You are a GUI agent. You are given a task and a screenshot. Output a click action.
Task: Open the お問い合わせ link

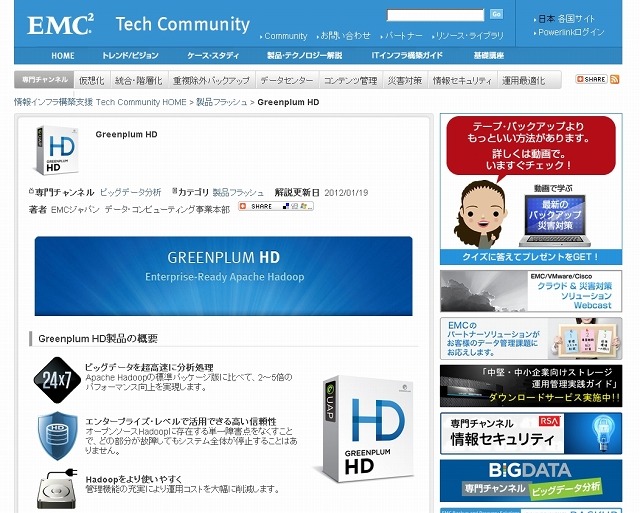(x=345, y=36)
